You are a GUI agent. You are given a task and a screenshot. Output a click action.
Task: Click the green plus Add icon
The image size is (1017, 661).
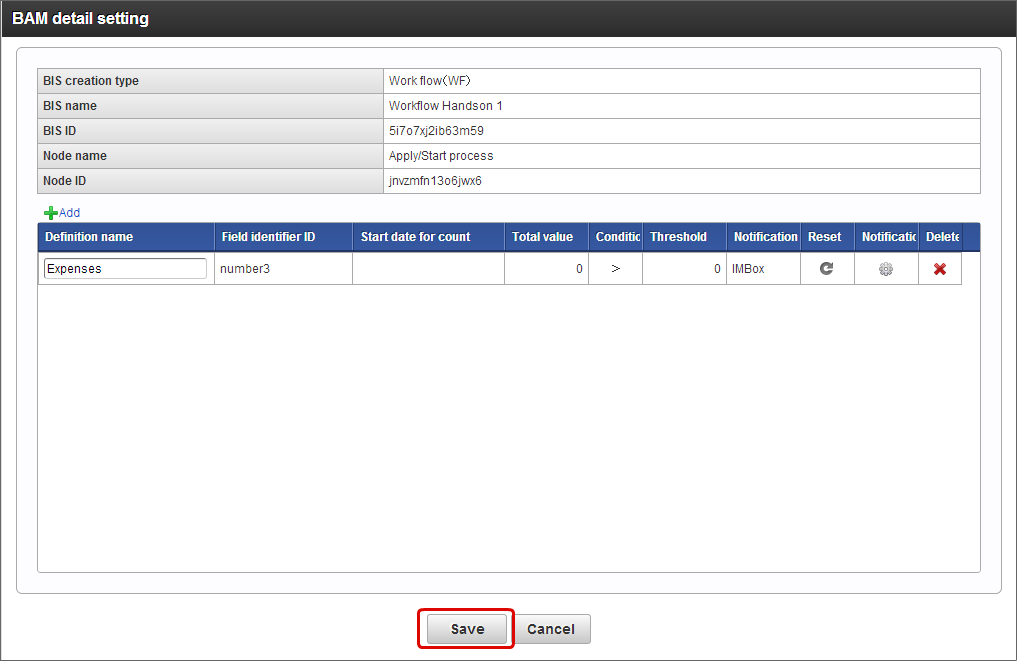tap(50, 213)
